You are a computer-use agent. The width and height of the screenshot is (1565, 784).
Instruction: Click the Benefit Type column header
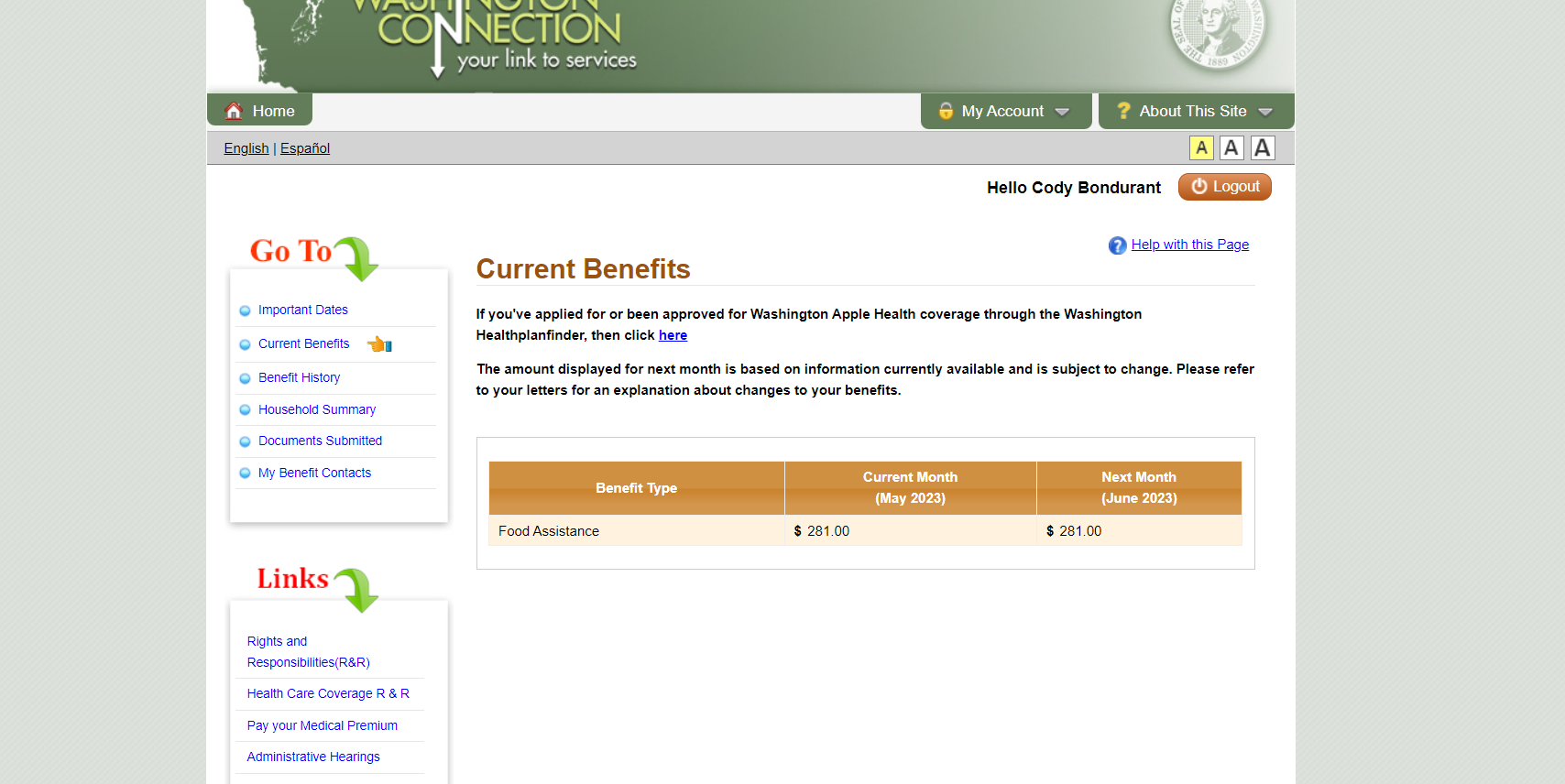(x=637, y=488)
